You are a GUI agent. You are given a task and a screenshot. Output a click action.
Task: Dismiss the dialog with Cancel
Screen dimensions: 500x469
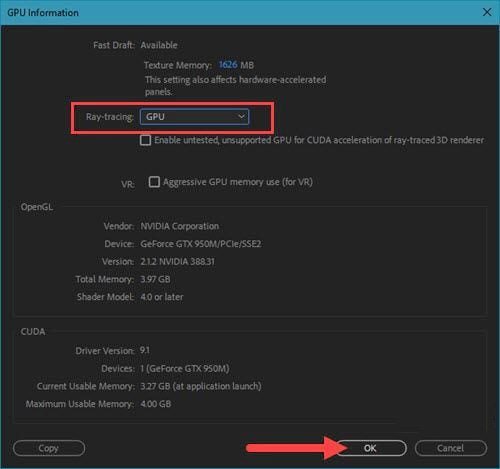click(451, 448)
